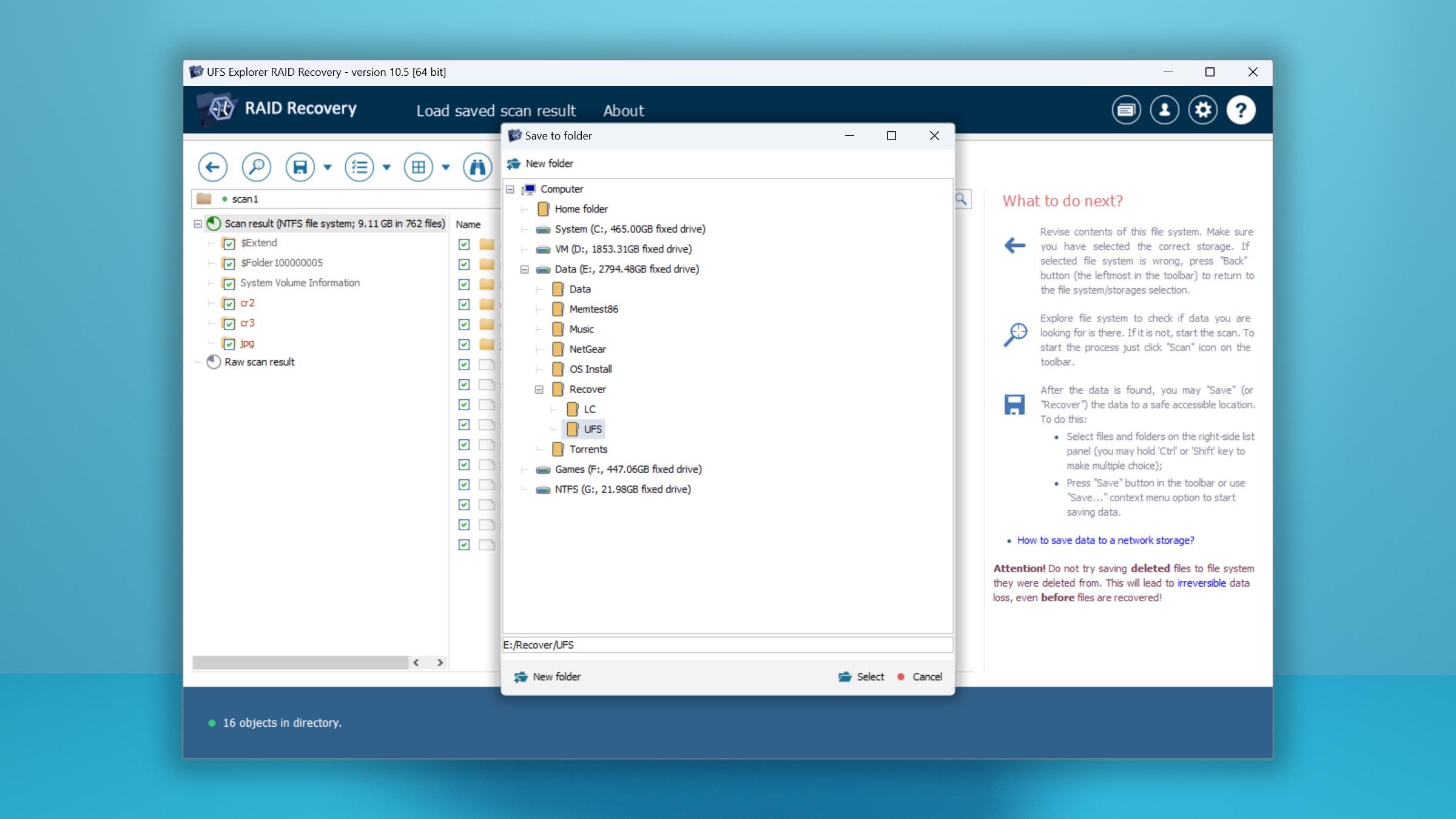
Task: Click the Save floppy disk toolbar icon
Action: [300, 167]
